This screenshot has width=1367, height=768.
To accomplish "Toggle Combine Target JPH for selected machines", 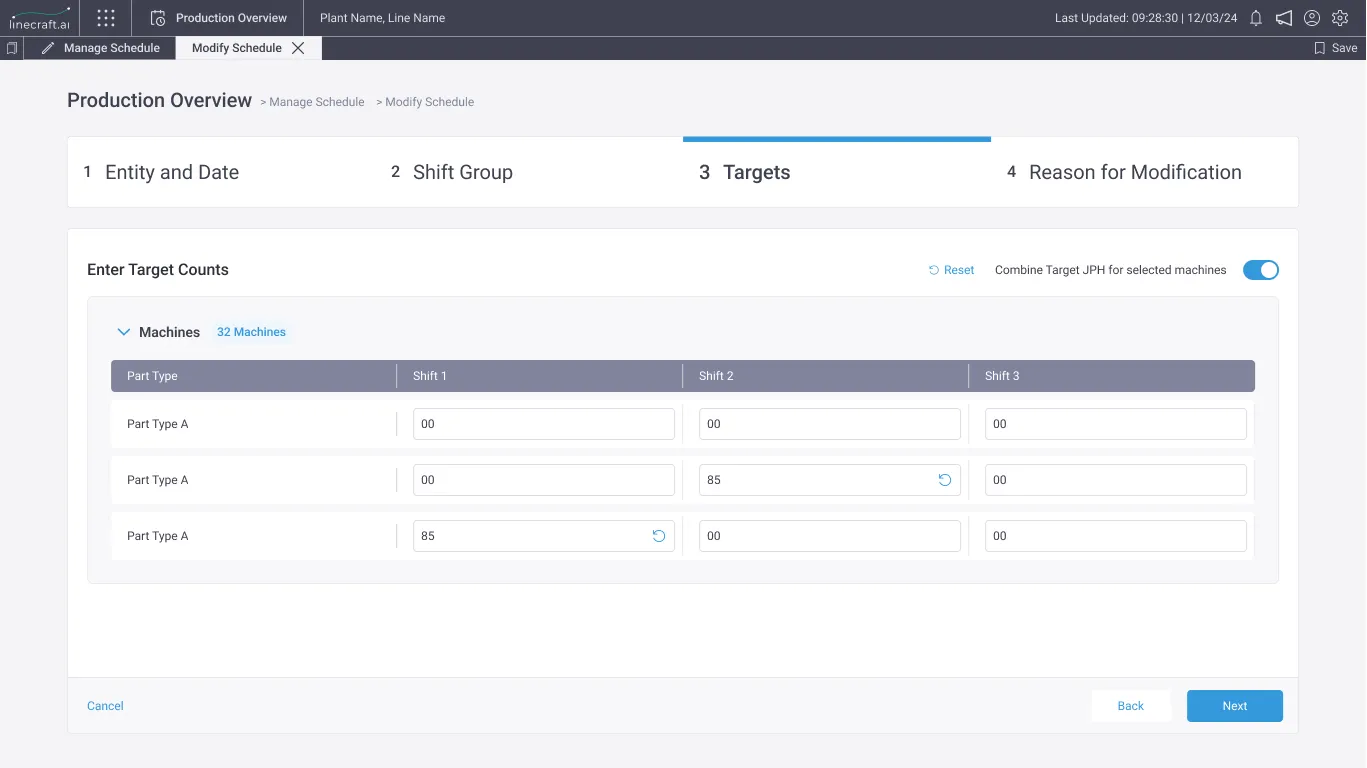I will coord(1260,270).
